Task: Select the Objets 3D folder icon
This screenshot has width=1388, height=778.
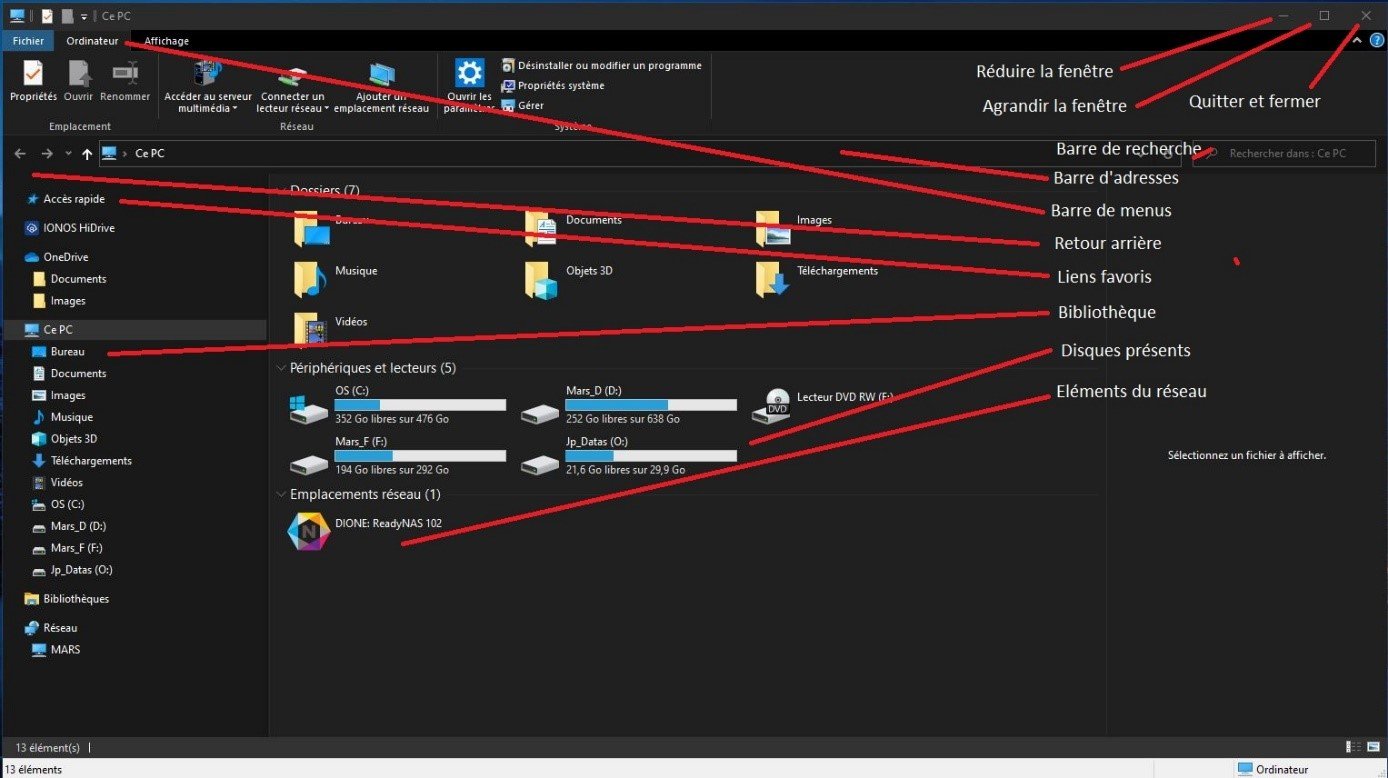Action: click(x=542, y=281)
